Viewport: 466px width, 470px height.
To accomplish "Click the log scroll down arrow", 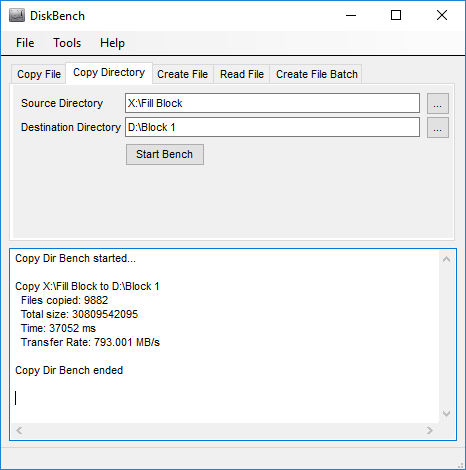I will [446, 414].
